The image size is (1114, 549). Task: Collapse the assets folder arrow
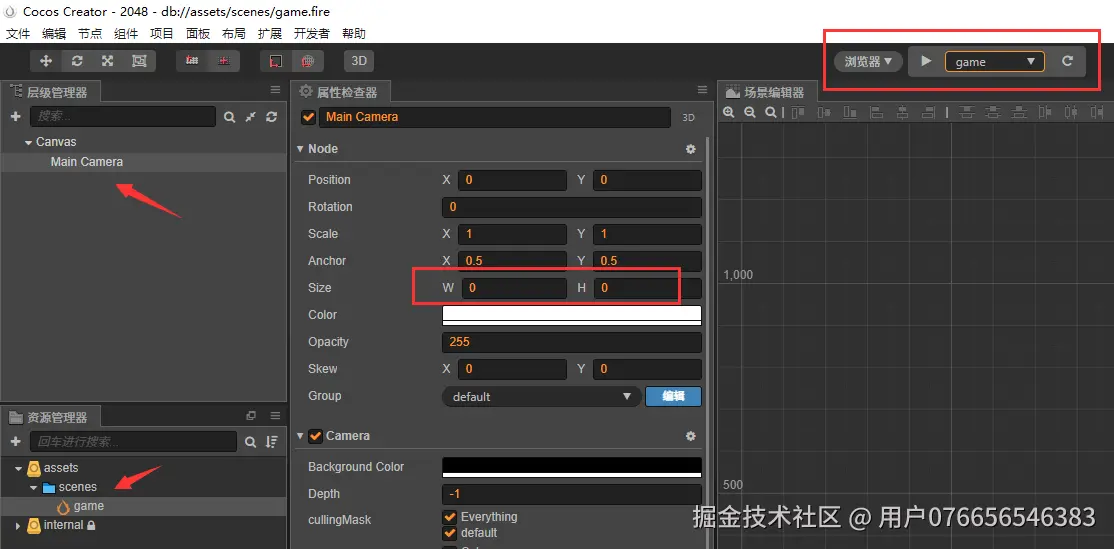(18, 469)
